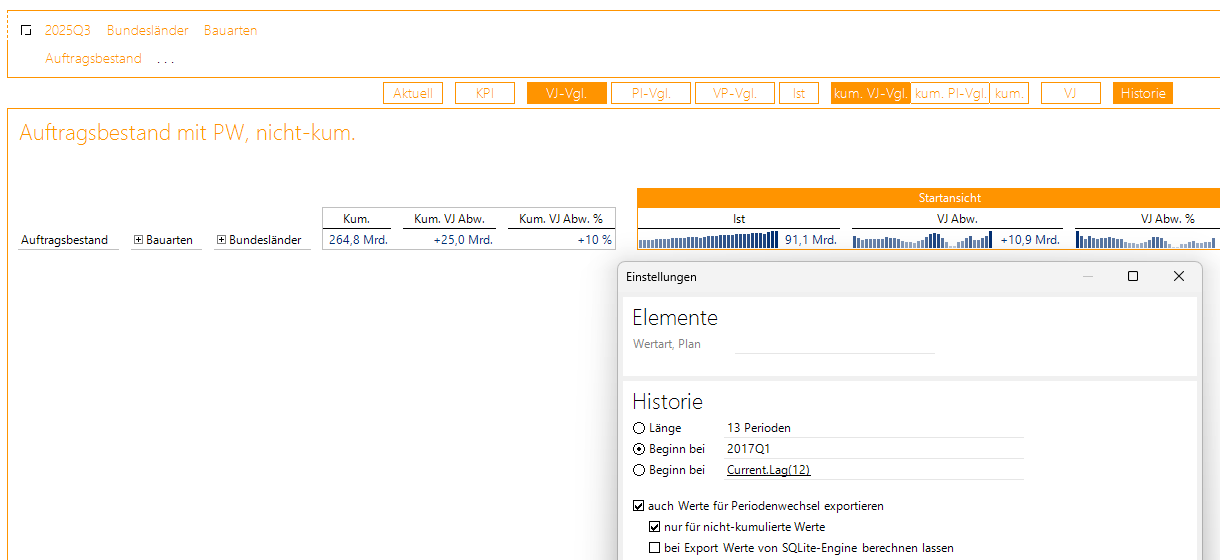1220x560 pixels.
Task: Toggle 'nur für nicht-kumulierte Werte' checkbox
Action: (x=655, y=527)
